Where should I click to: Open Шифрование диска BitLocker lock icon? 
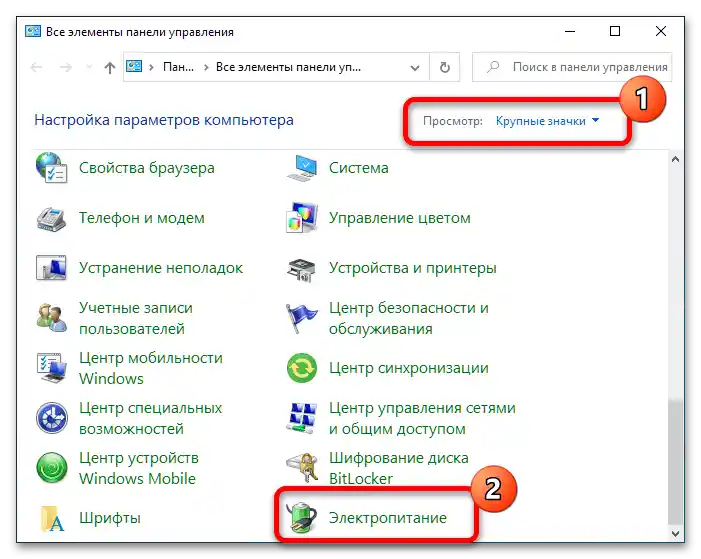tap(302, 467)
